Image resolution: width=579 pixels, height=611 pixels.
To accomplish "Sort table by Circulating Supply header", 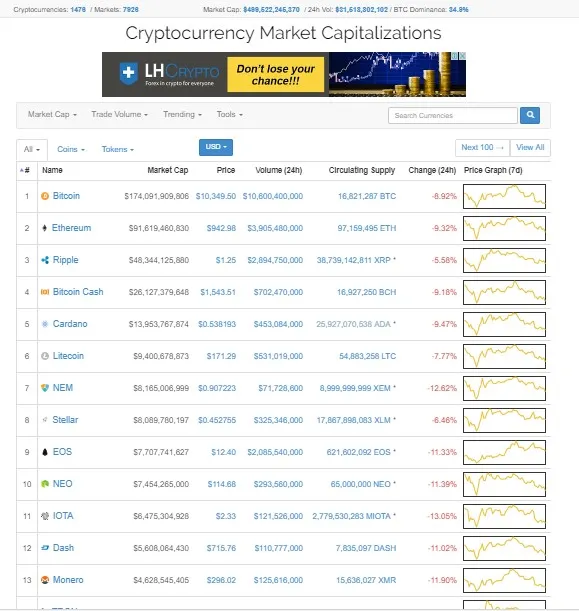I will (x=362, y=170).
